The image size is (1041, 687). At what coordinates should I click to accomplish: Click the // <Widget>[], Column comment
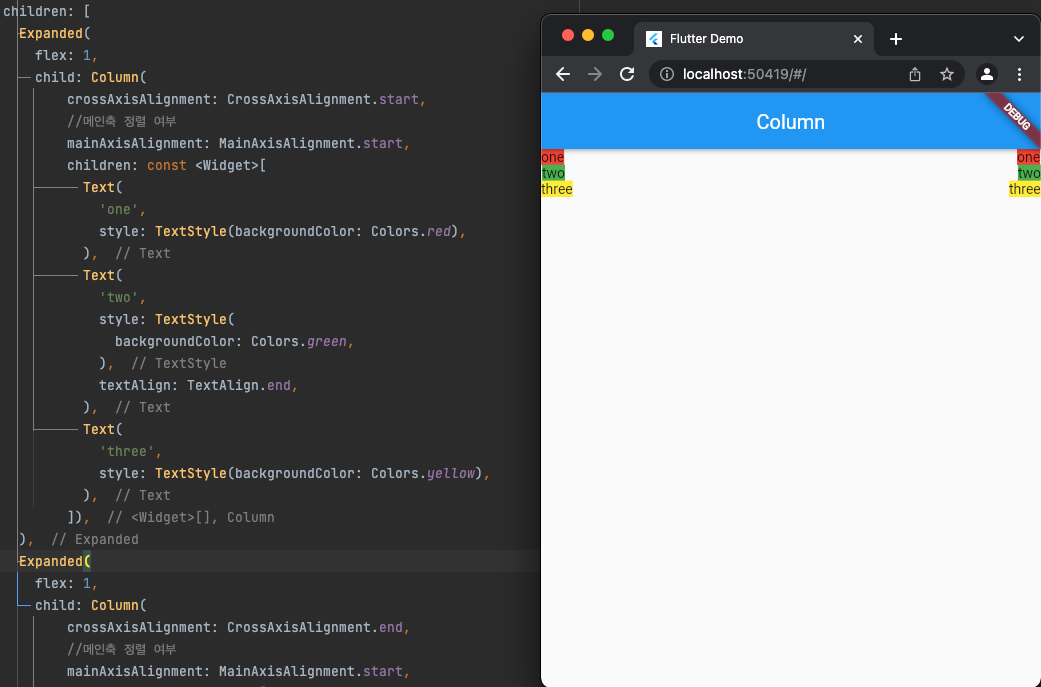pos(191,518)
